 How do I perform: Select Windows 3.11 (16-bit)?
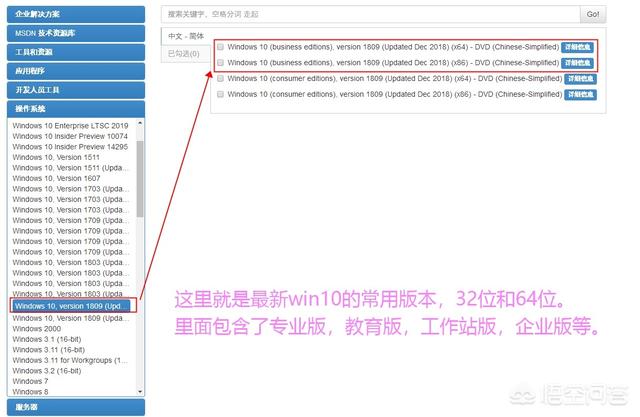pos(48,350)
